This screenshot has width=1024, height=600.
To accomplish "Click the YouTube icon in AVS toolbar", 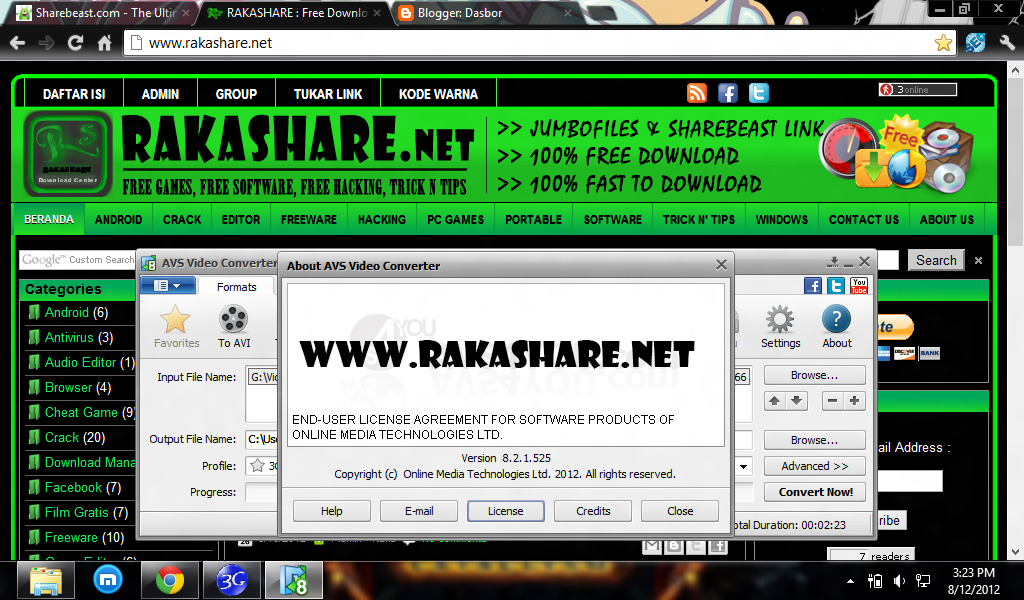I will tap(859, 285).
